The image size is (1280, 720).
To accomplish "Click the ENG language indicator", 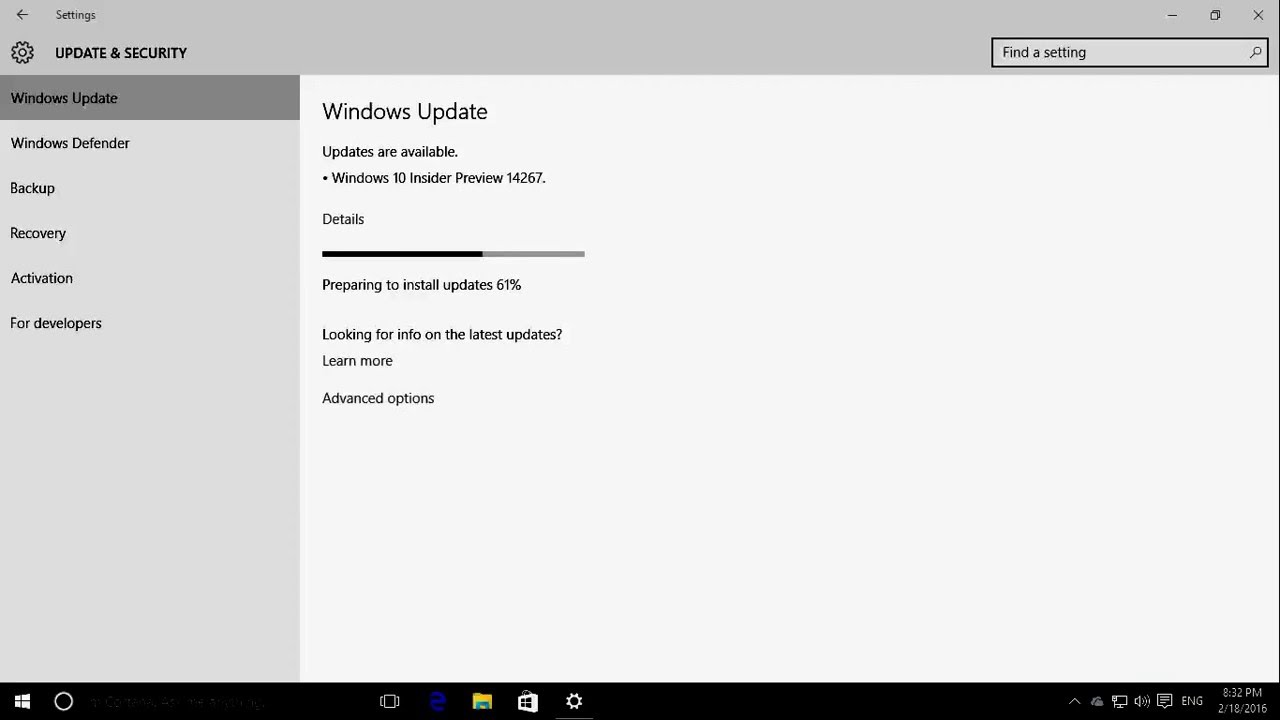I will point(1192,701).
